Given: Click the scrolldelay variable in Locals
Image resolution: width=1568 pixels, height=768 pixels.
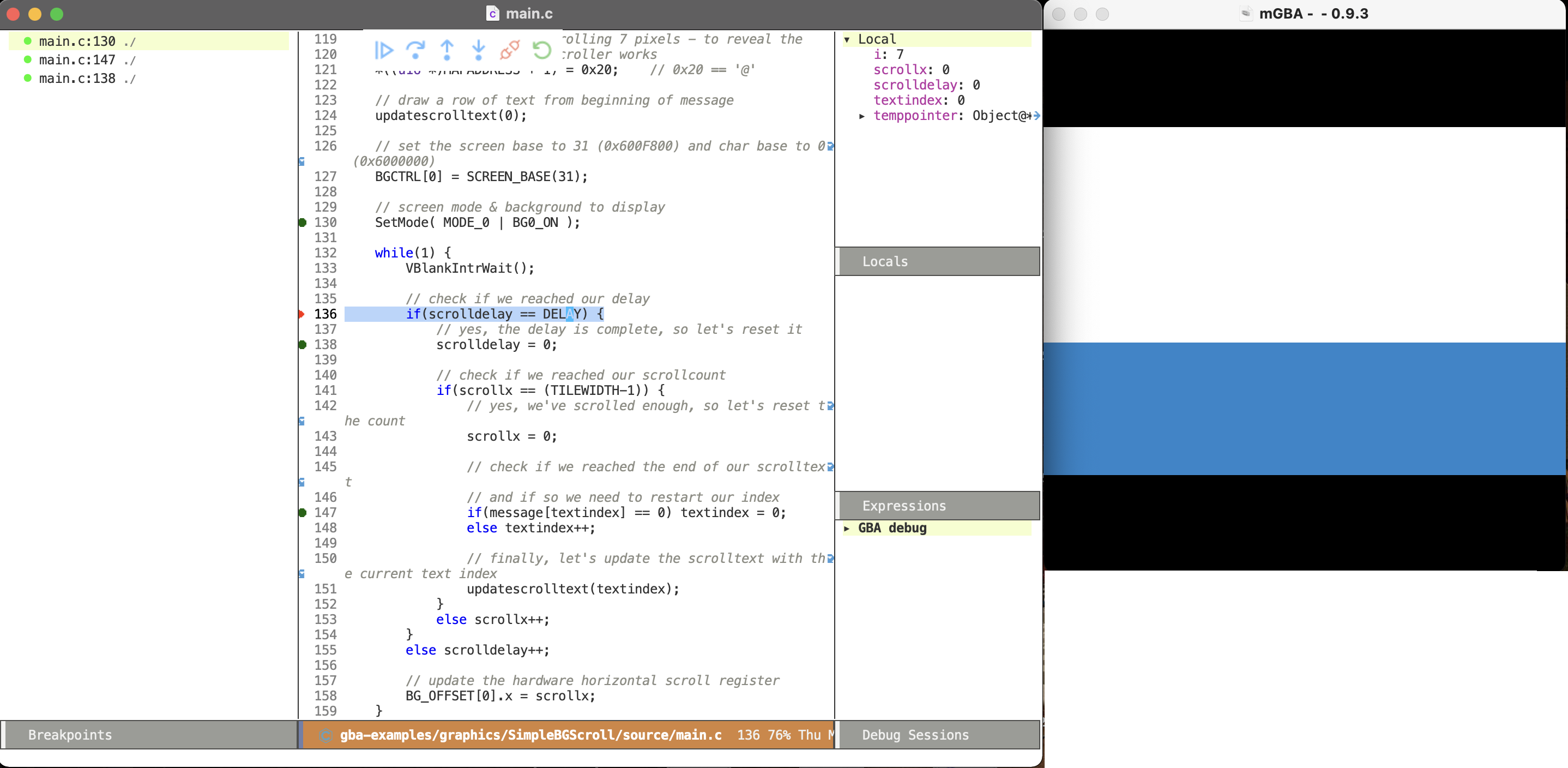Looking at the screenshot, I should (915, 85).
